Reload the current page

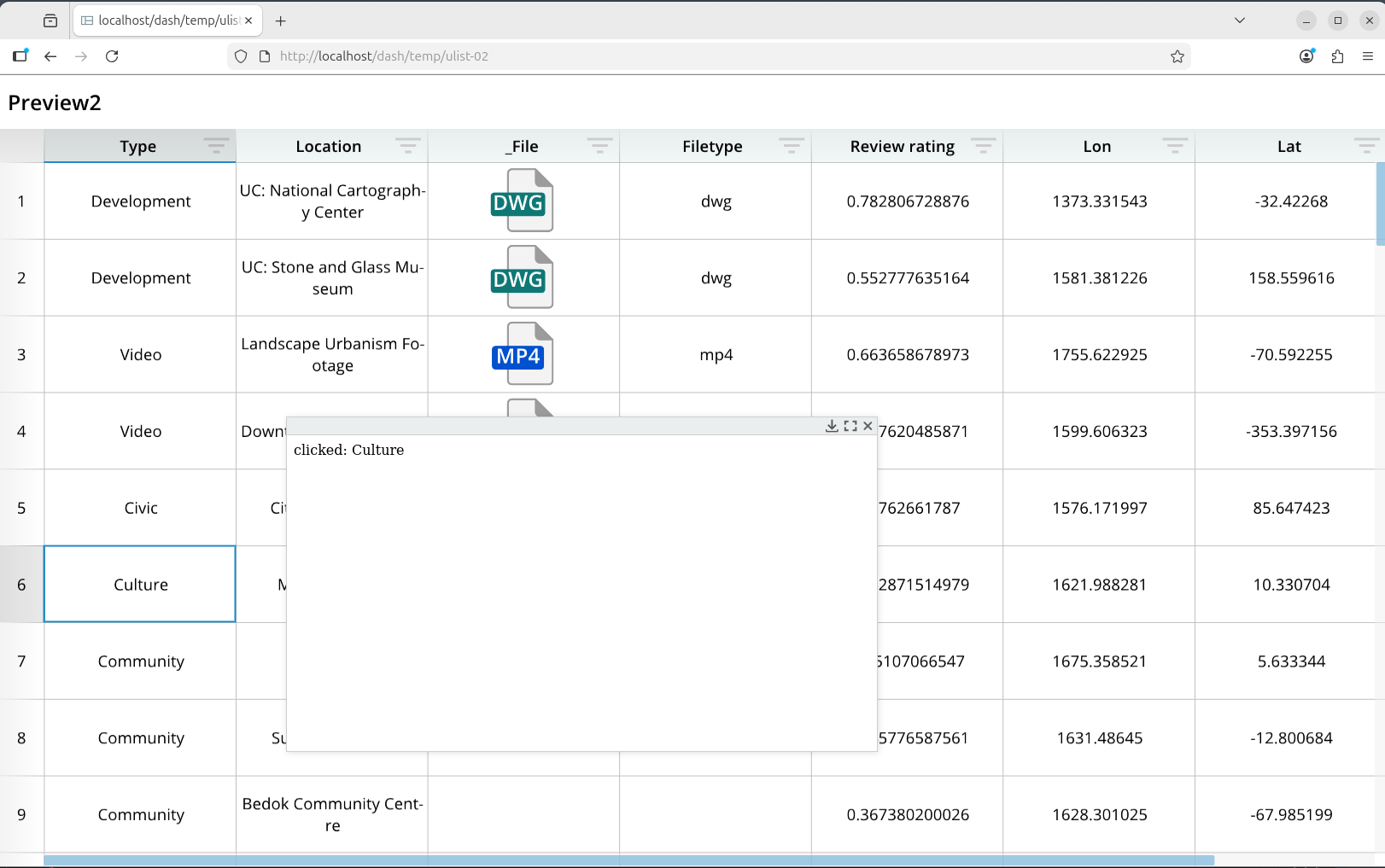pyautogui.click(x=112, y=56)
